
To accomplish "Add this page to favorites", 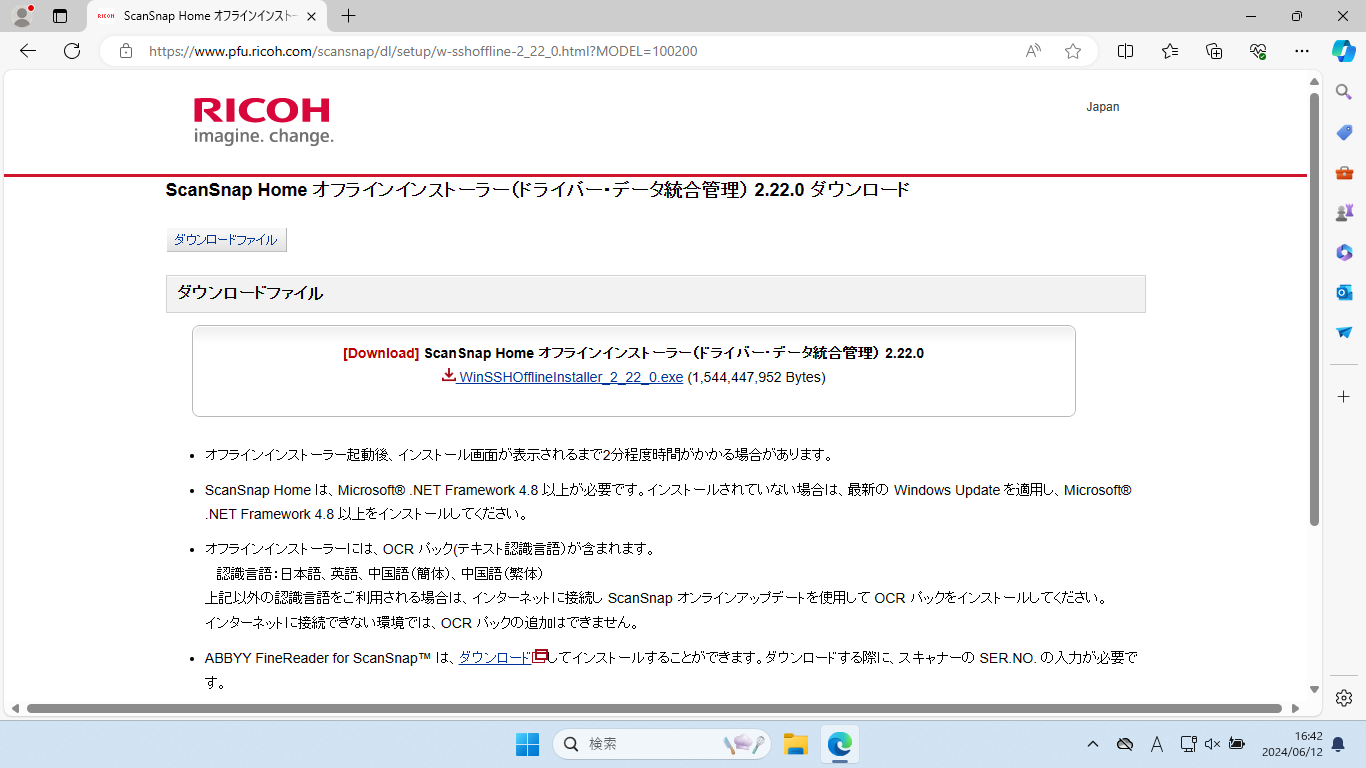I will [x=1073, y=51].
